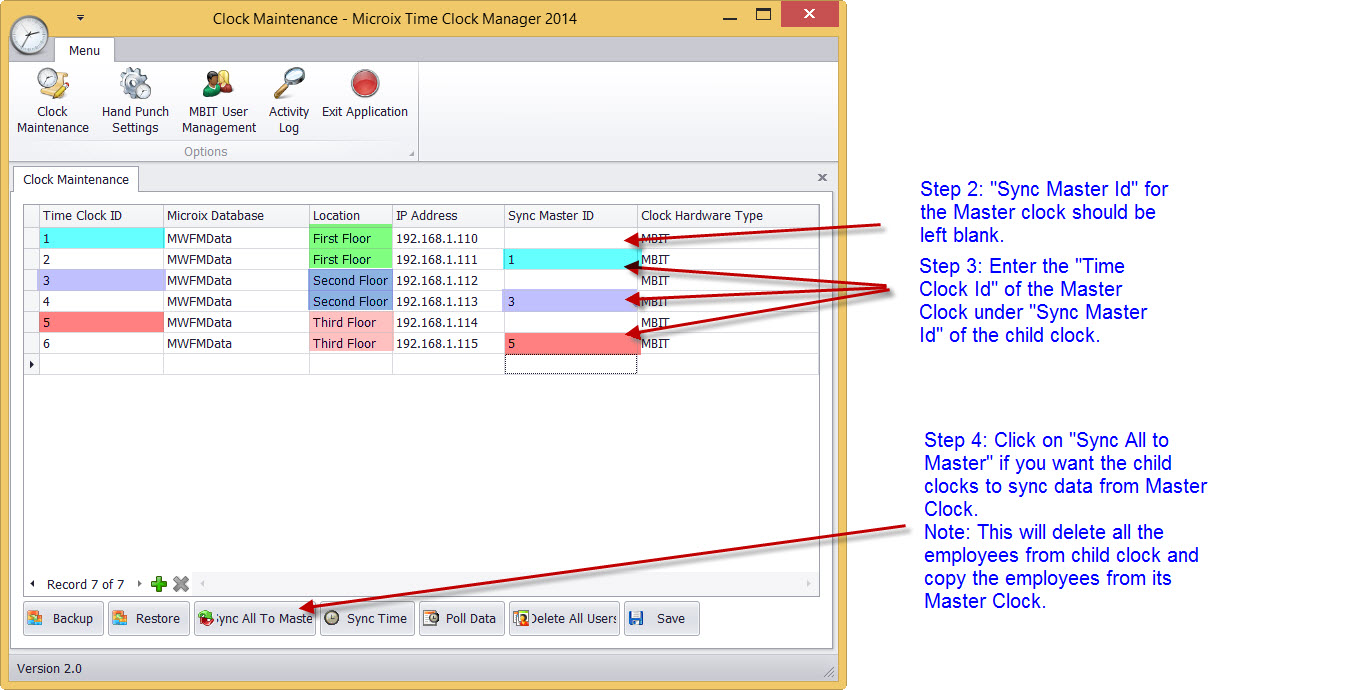Image resolution: width=1354 pixels, height=690 pixels.
Task: Open Clock Maintenance from the ribbon
Action: (52, 101)
